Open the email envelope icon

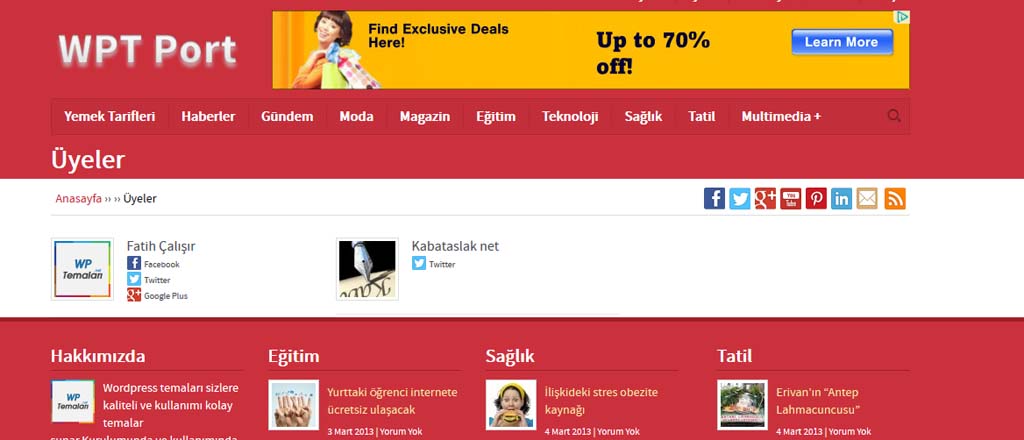coord(867,198)
